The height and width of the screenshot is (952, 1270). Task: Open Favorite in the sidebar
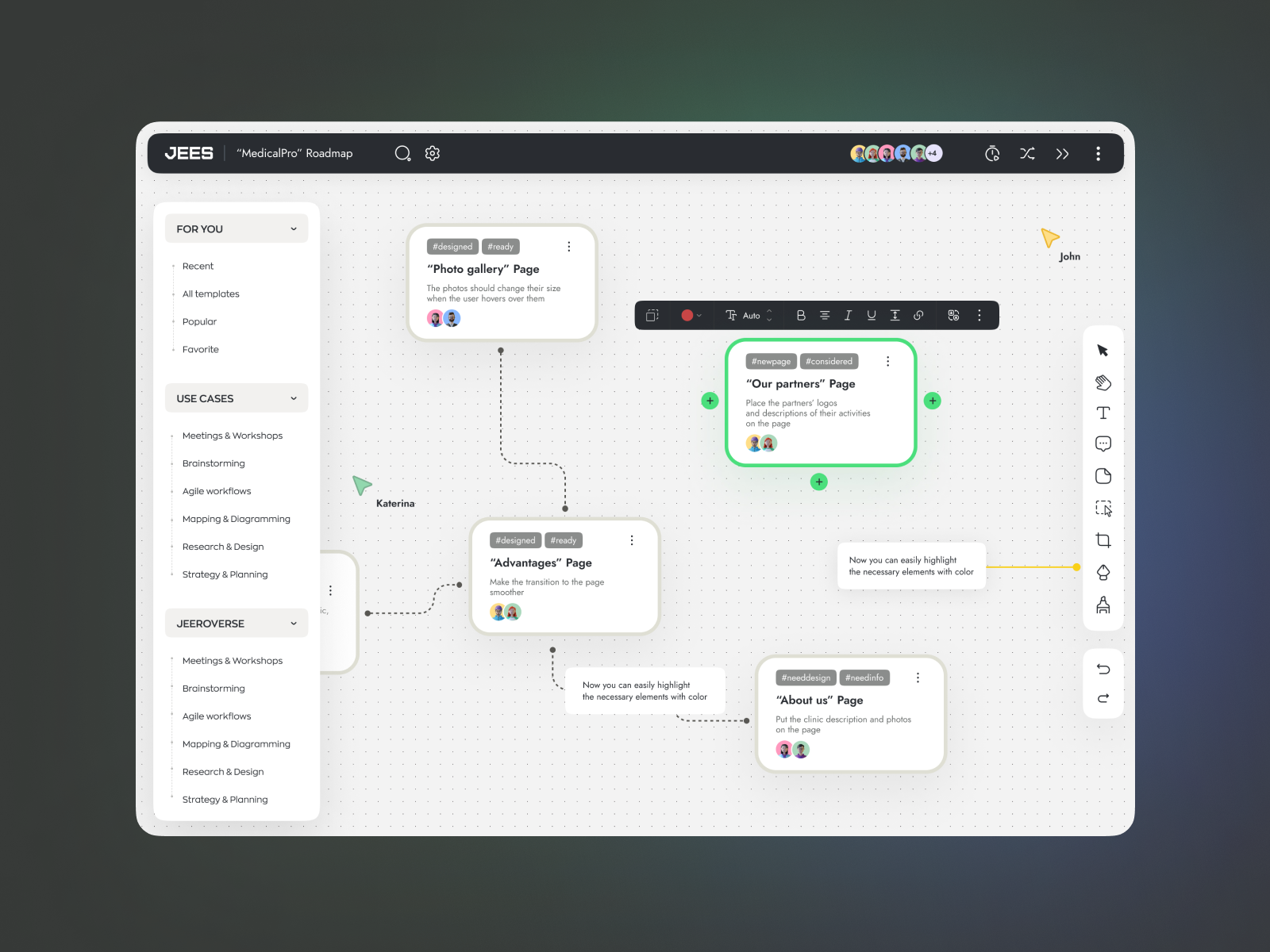click(200, 350)
